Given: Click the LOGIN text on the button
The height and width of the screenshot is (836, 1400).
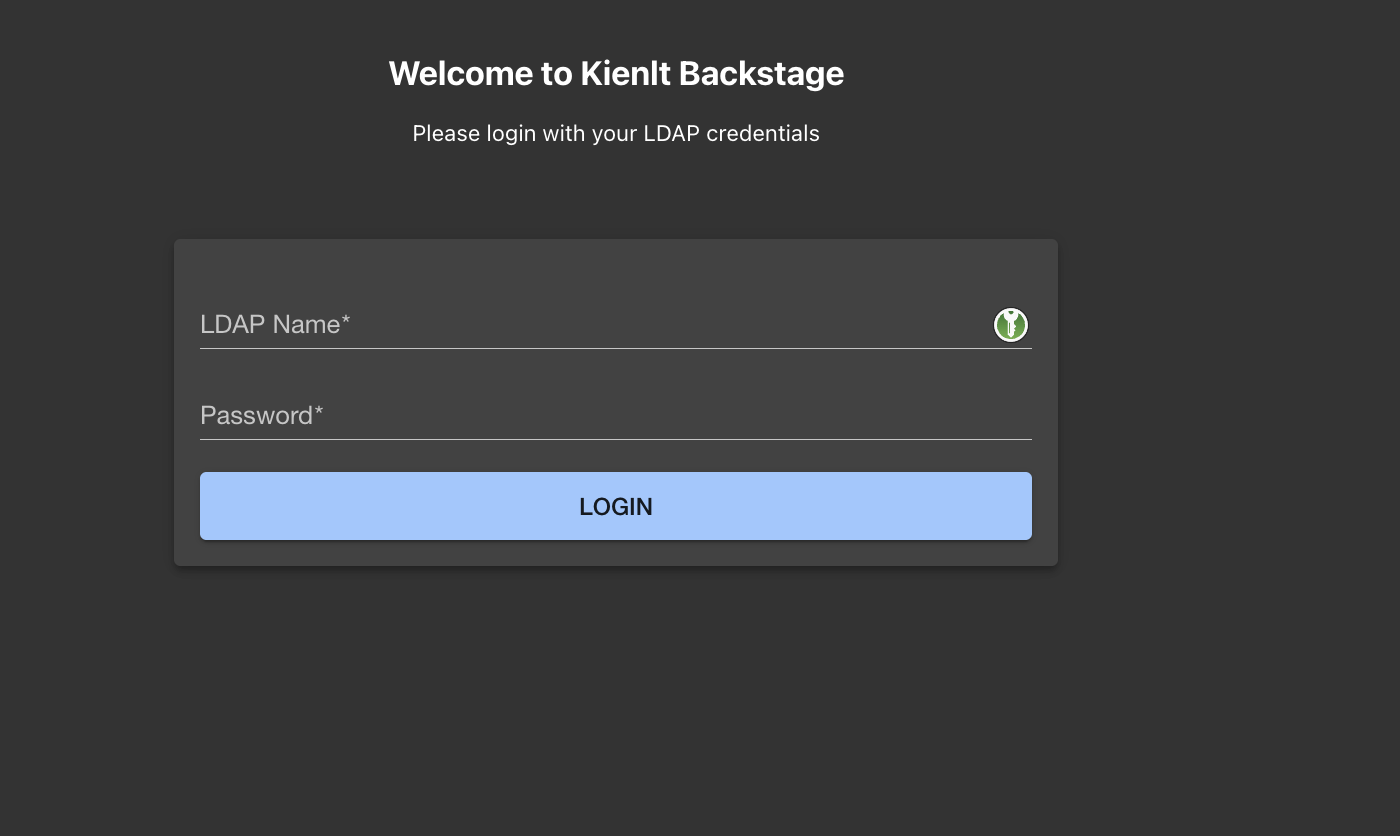Looking at the screenshot, I should pyautogui.click(x=615, y=507).
